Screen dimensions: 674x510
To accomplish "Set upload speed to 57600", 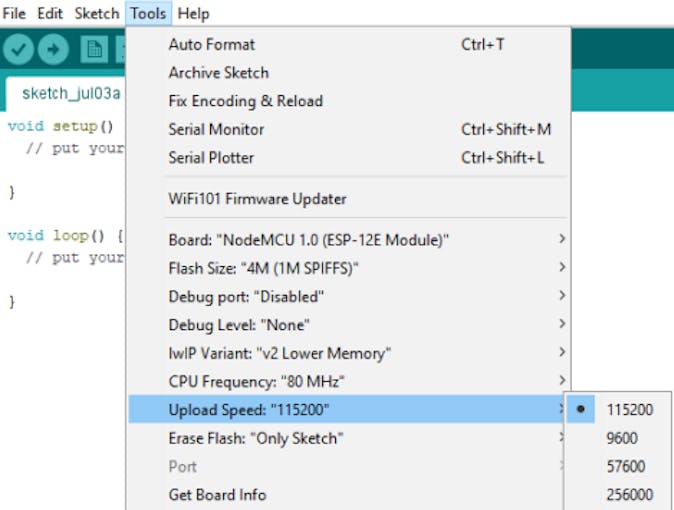I will (x=625, y=466).
